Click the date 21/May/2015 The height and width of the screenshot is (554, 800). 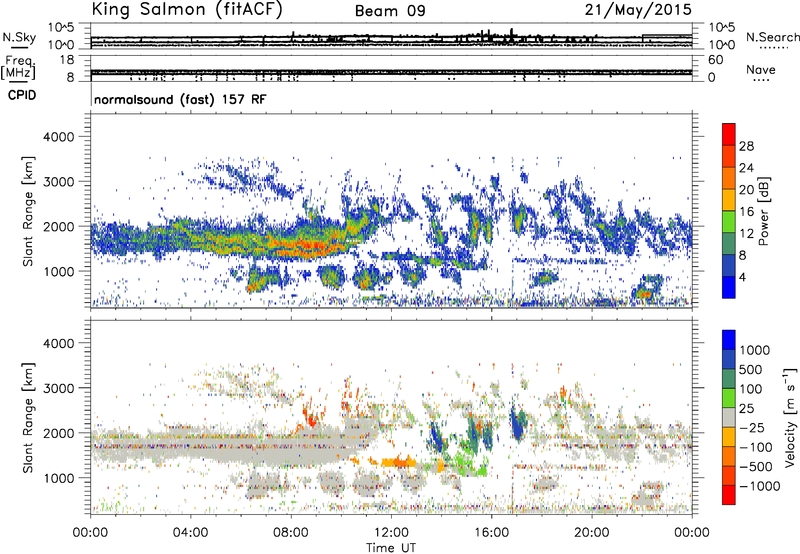point(638,9)
